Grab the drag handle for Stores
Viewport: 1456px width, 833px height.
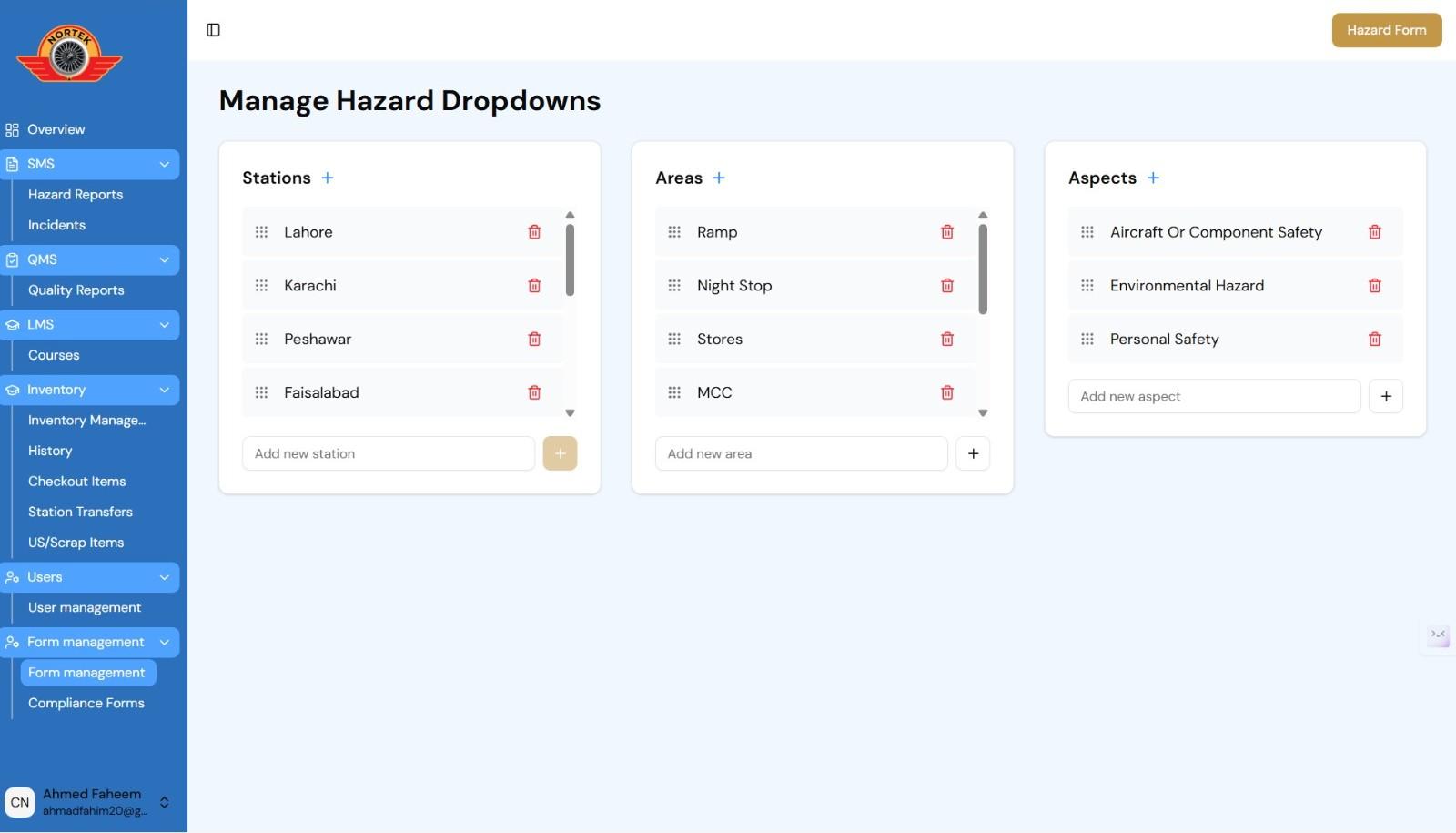(674, 340)
